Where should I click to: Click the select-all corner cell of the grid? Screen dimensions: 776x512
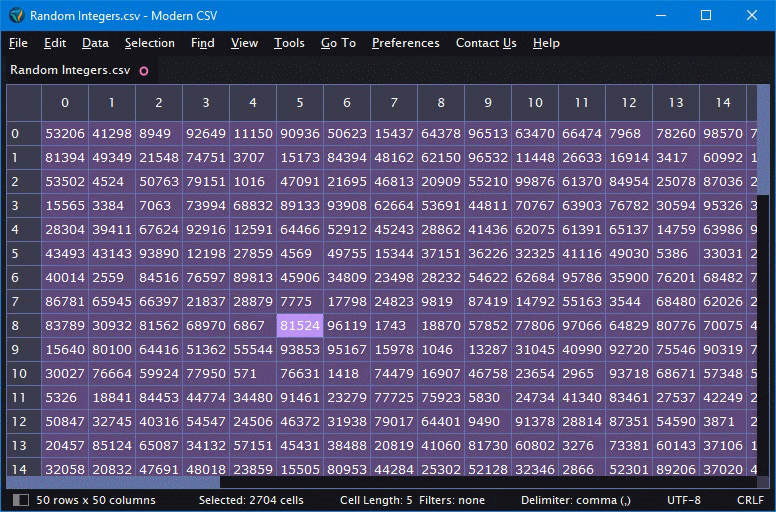(24, 103)
